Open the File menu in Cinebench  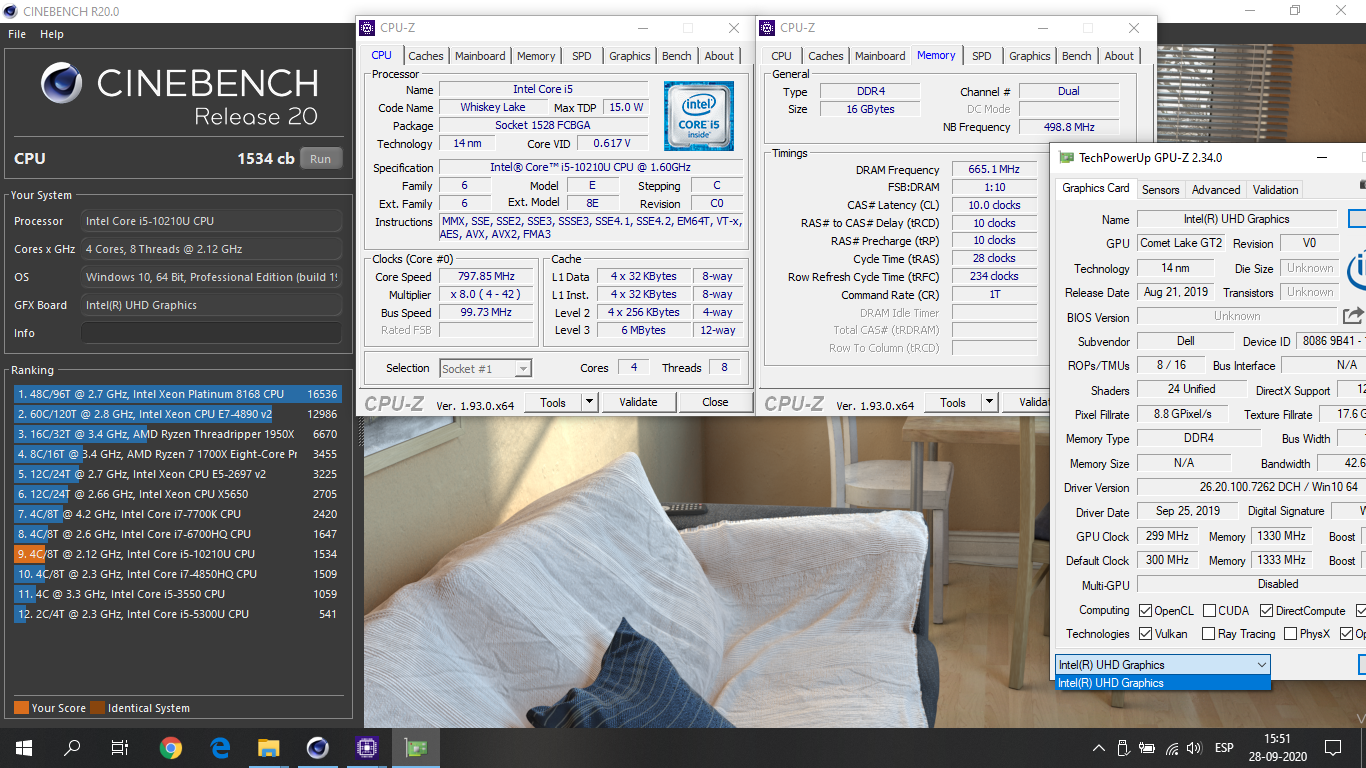pyautogui.click(x=17, y=34)
